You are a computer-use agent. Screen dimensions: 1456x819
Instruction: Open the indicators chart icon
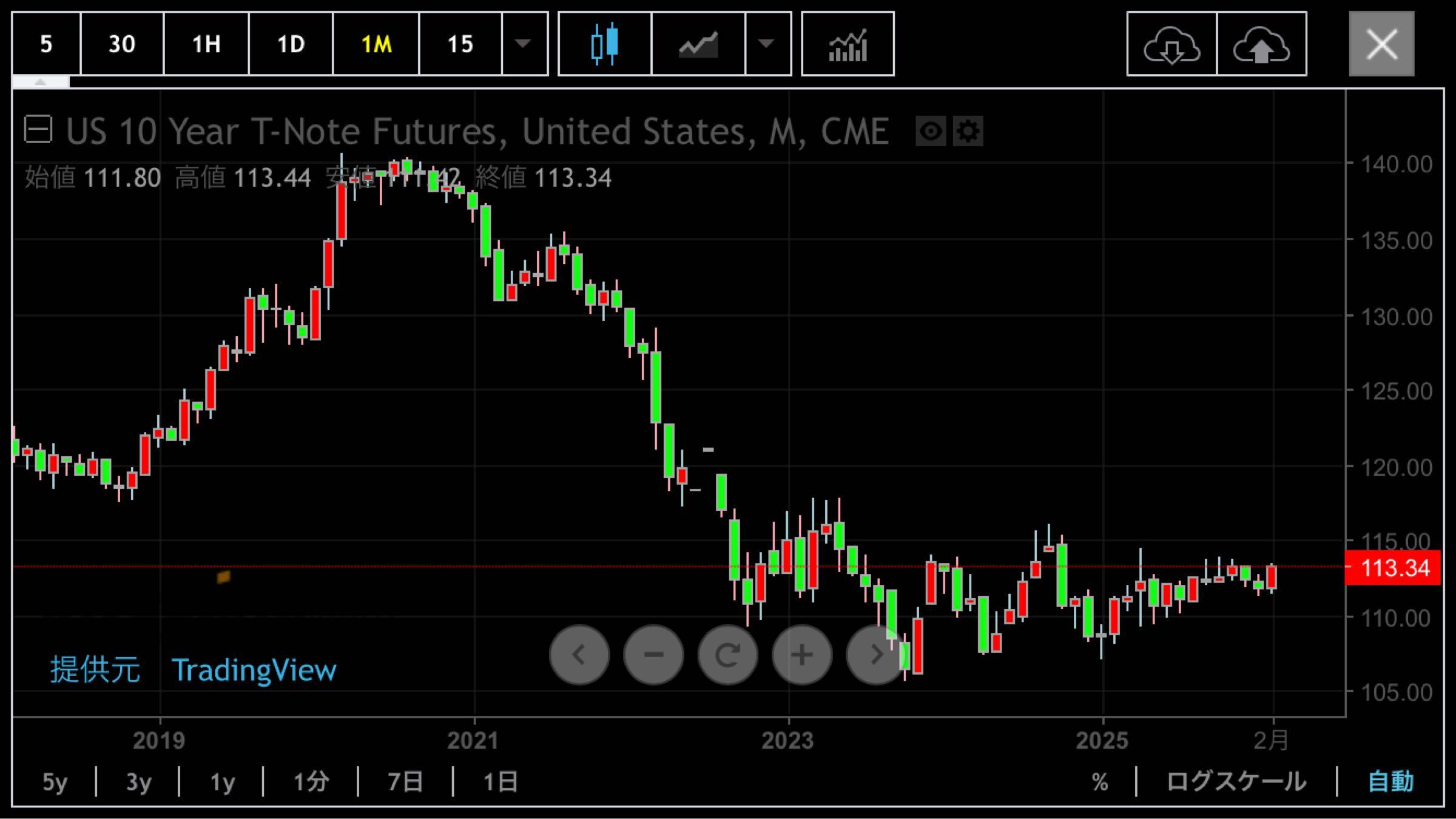pyautogui.click(x=848, y=44)
